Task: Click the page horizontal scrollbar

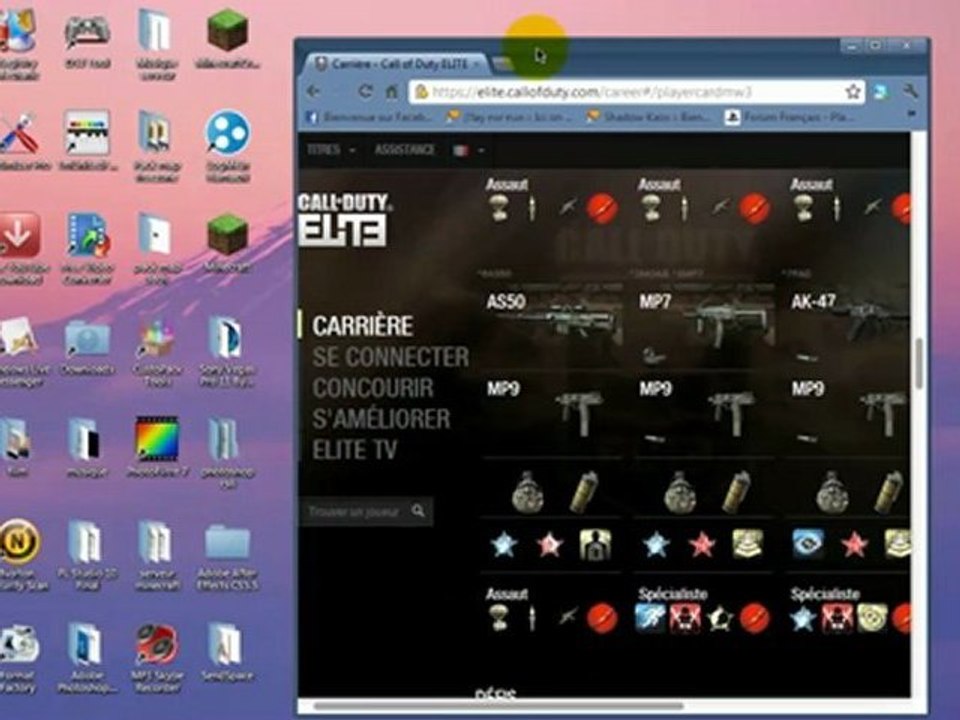Action: point(498,707)
